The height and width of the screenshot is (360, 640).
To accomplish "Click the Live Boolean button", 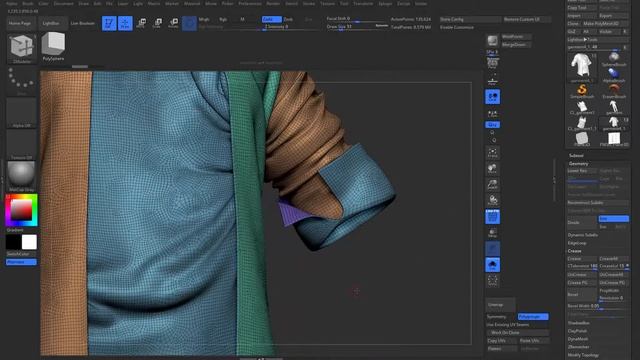I will click(82, 23).
